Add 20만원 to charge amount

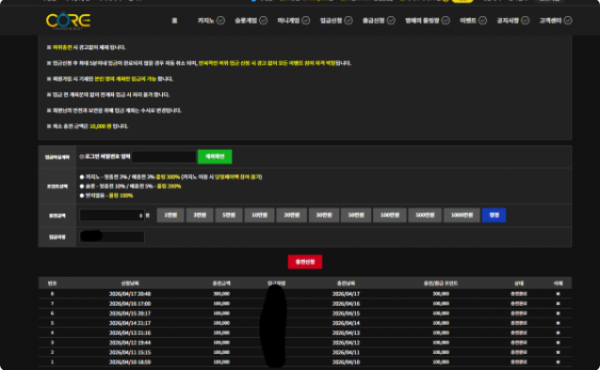(292, 215)
